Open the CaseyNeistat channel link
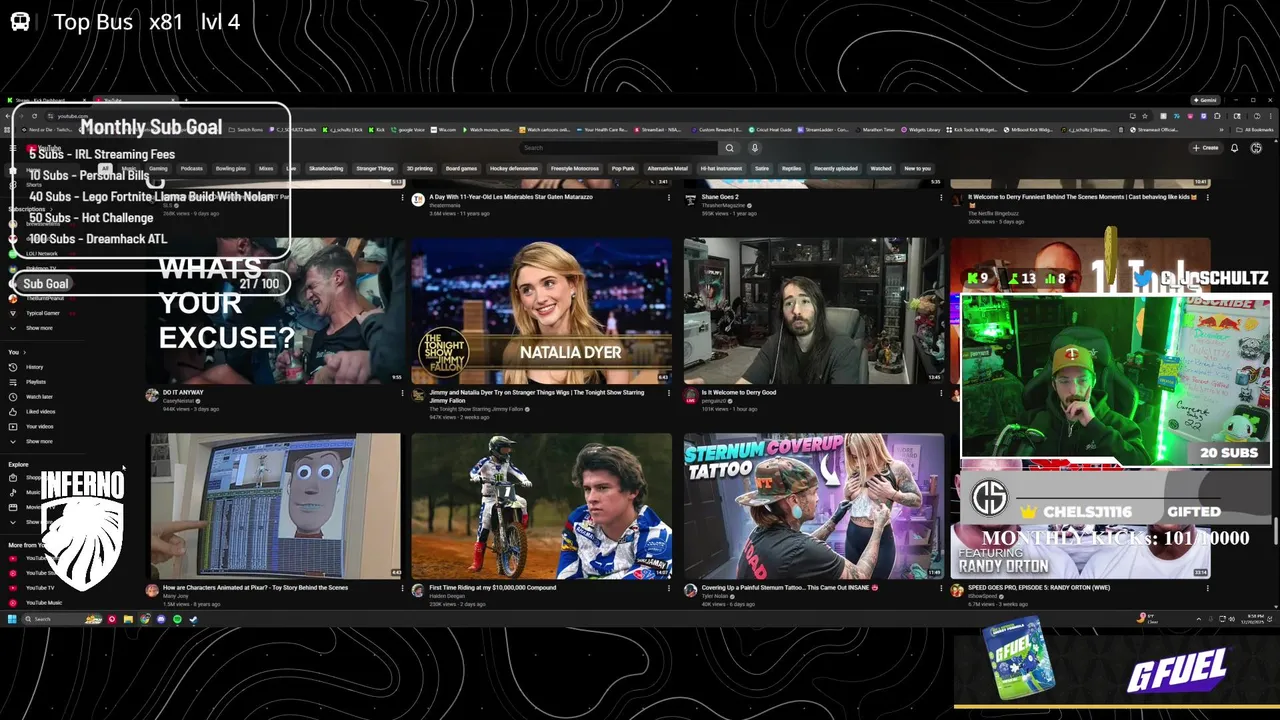 [178, 401]
